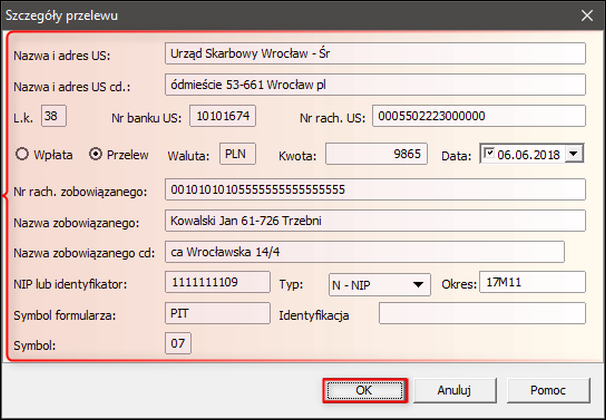This screenshot has width=606, height=420.
Task: Click the 'Nazwa i adres US:' label
Action: [x=62, y=56]
